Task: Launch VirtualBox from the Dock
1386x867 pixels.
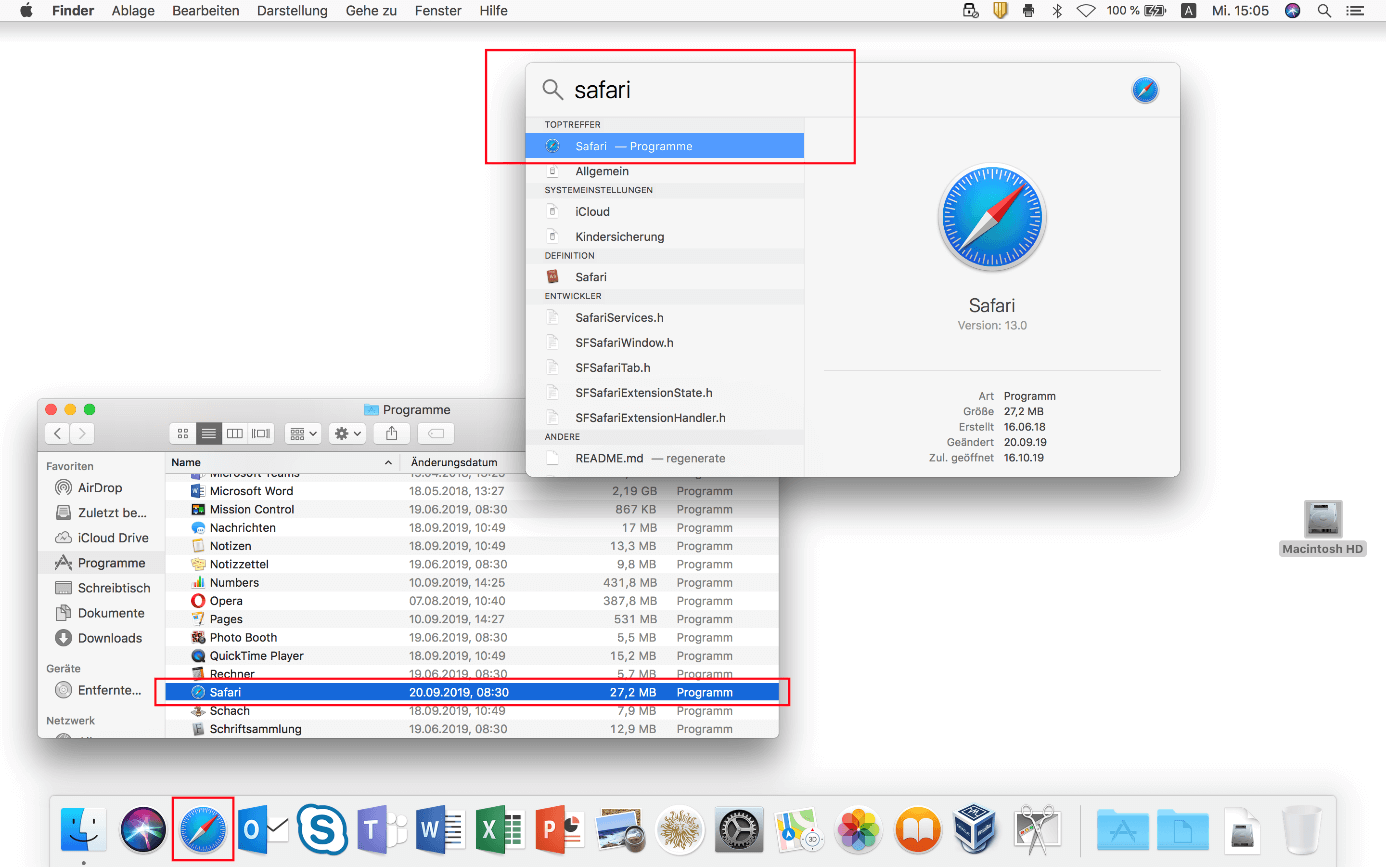Action: 977,829
